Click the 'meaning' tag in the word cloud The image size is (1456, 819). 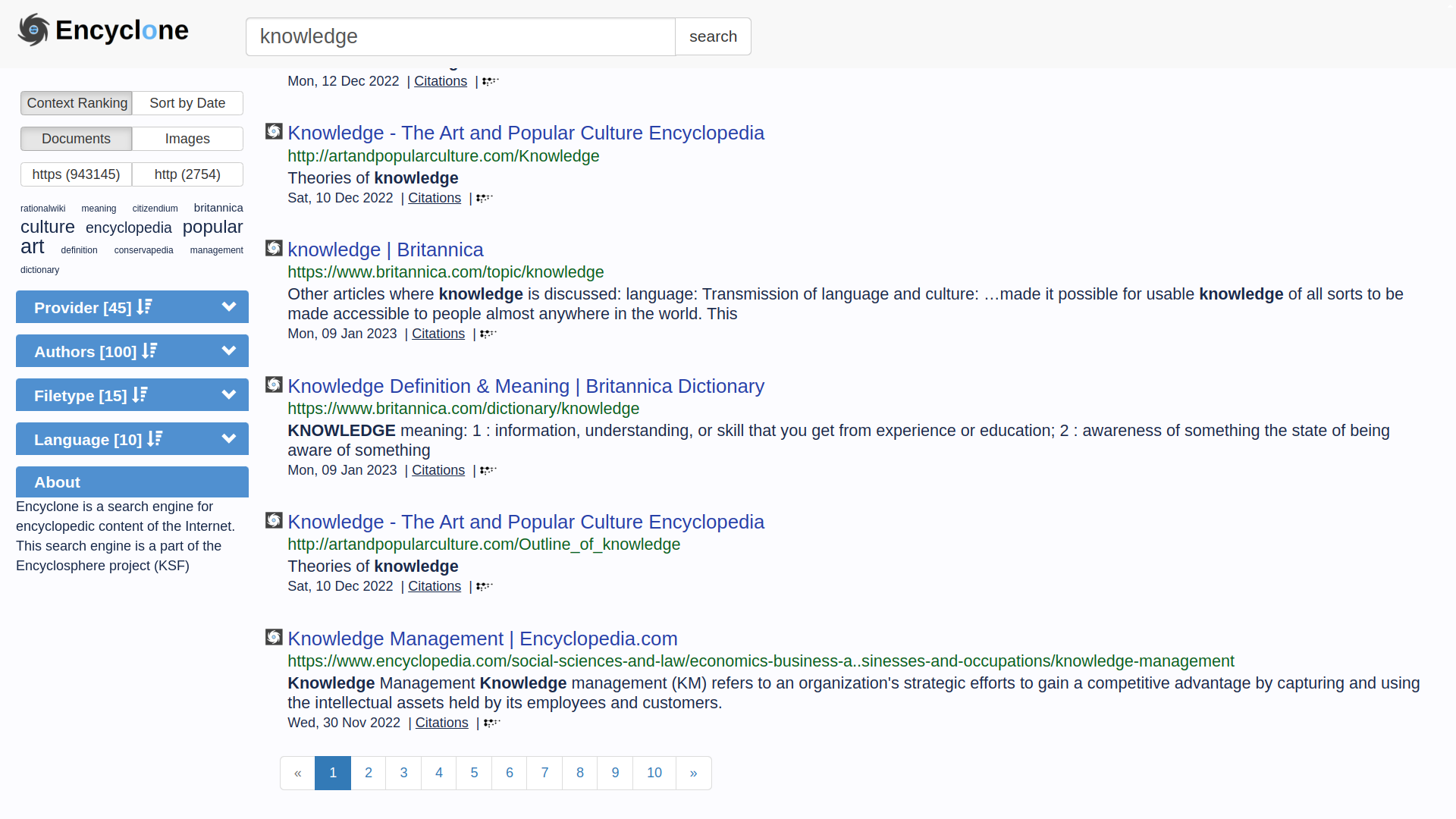tap(99, 209)
